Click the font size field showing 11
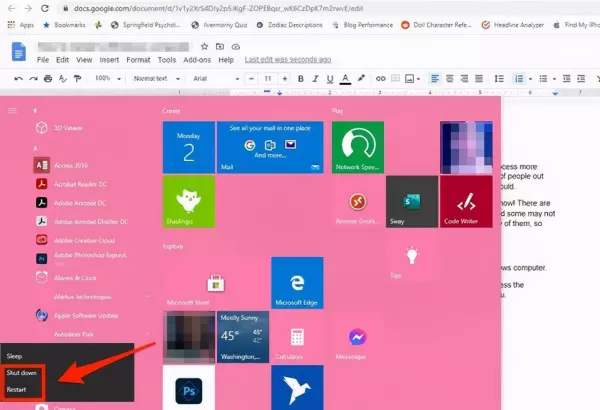The width and height of the screenshot is (600, 410). pos(268,78)
